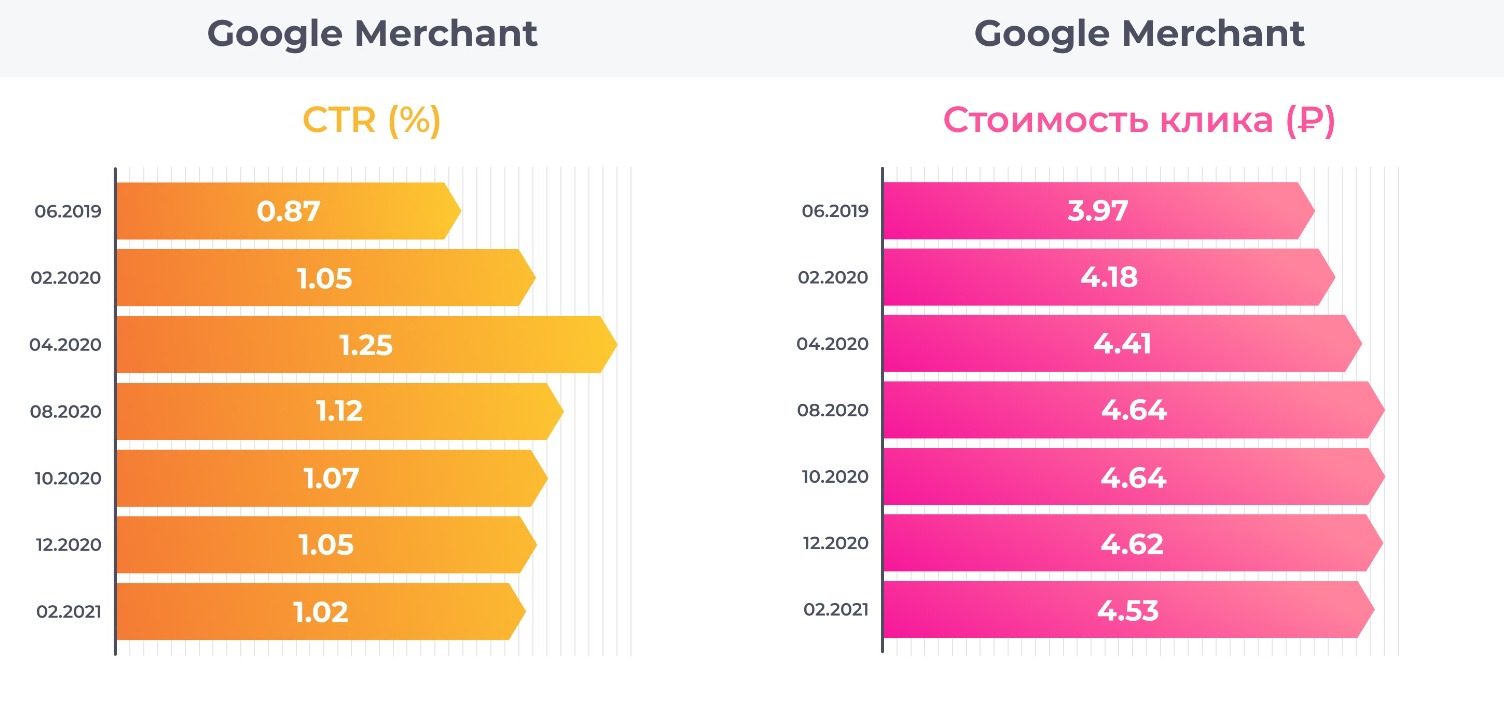Screen dimensions: 1504x720
Task: Click the right "Google Merchant" header
Action: pyautogui.click(x=1139, y=34)
